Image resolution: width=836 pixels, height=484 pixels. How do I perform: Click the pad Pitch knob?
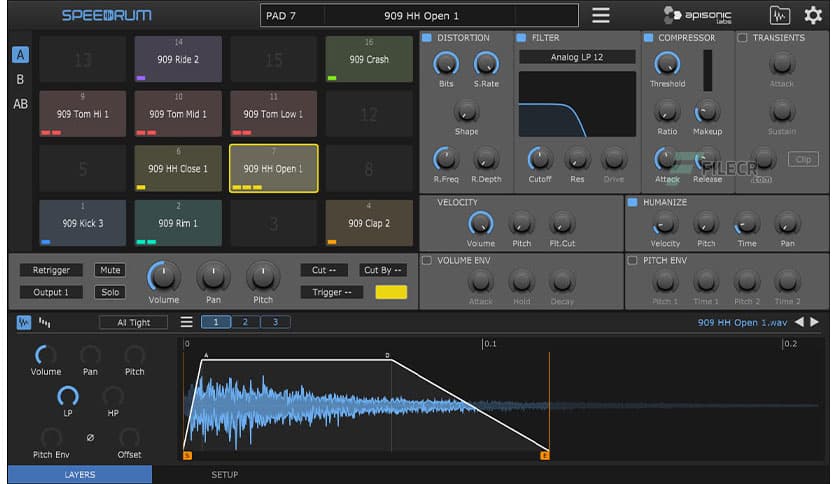(x=263, y=276)
